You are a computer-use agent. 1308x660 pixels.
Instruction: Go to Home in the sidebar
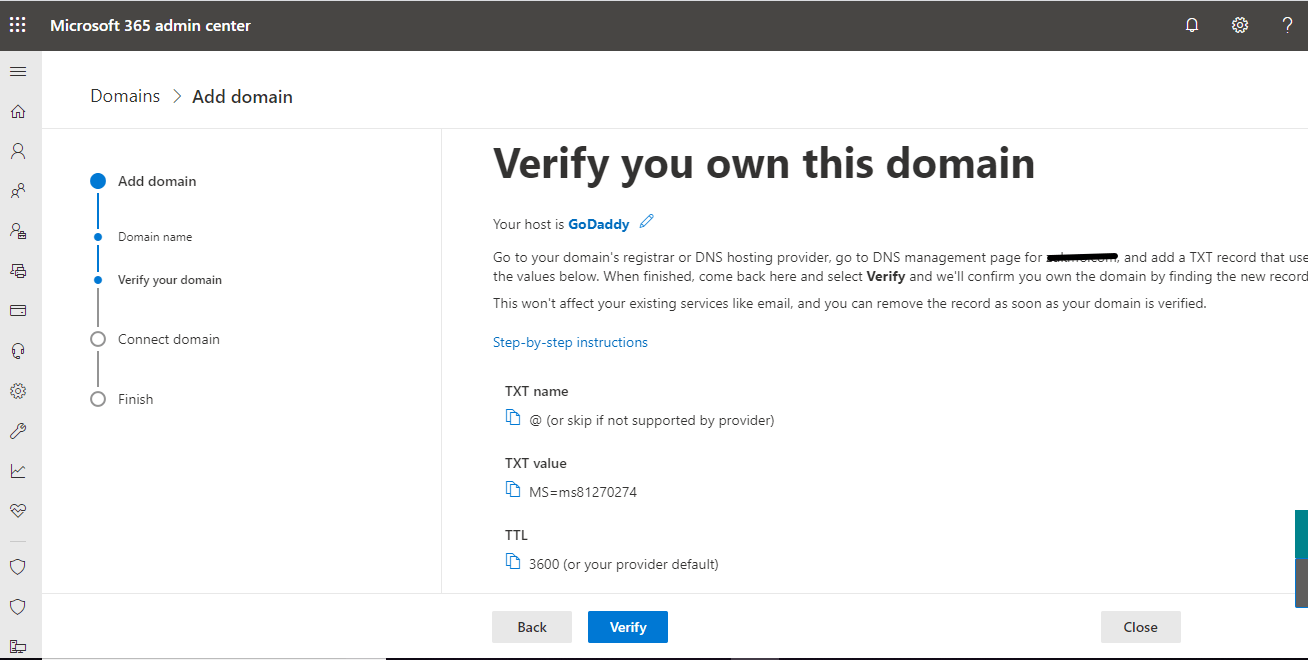18,111
